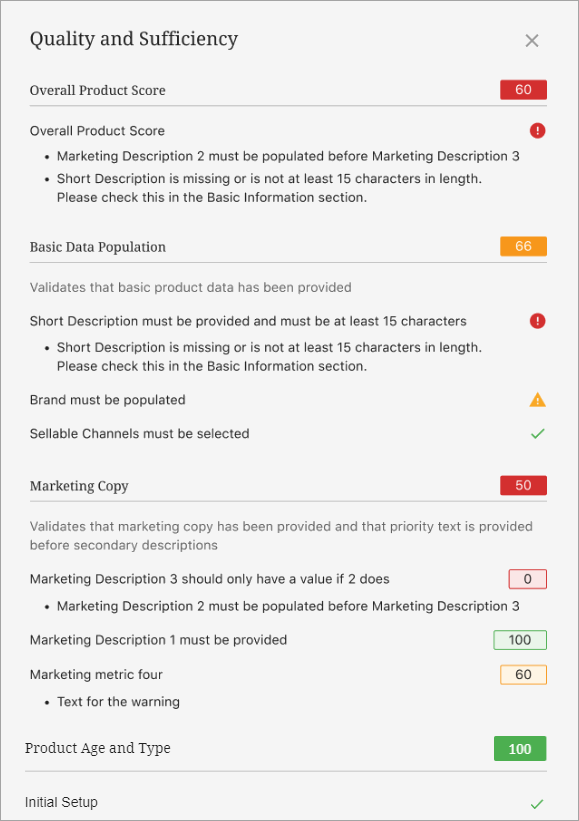Select the Brand must be populated rule
This screenshot has height=821, width=579.
pyautogui.click(x=107, y=400)
